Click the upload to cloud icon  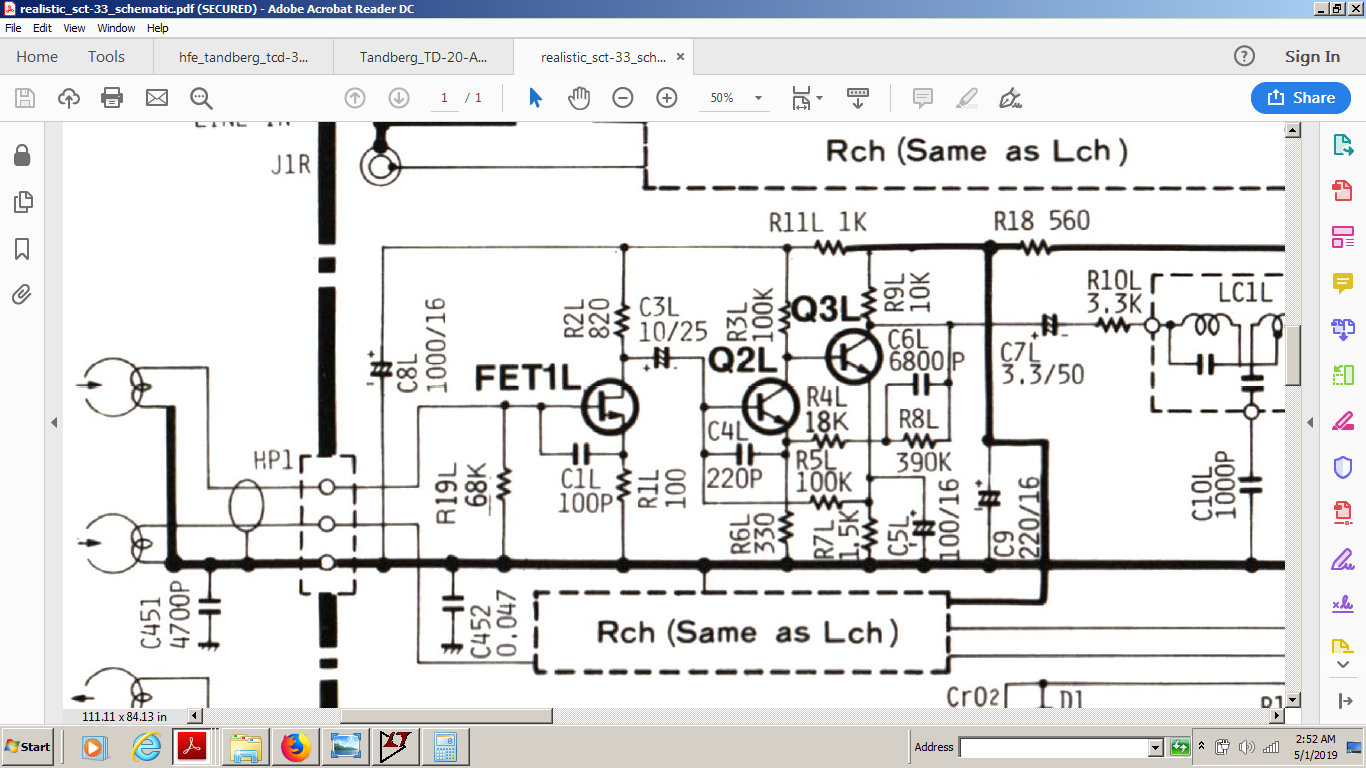pyautogui.click(x=69, y=98)
